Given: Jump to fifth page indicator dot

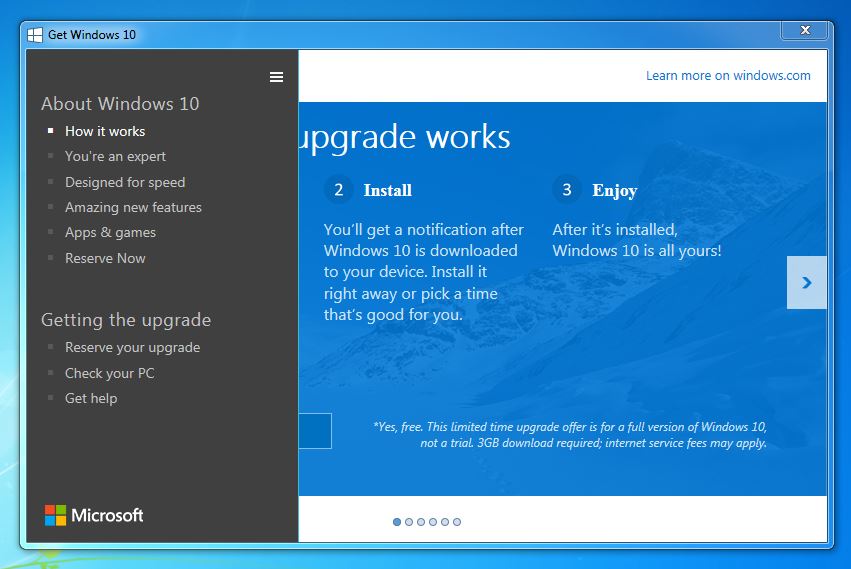Looking at the screenshot, I should click(444, 522).
